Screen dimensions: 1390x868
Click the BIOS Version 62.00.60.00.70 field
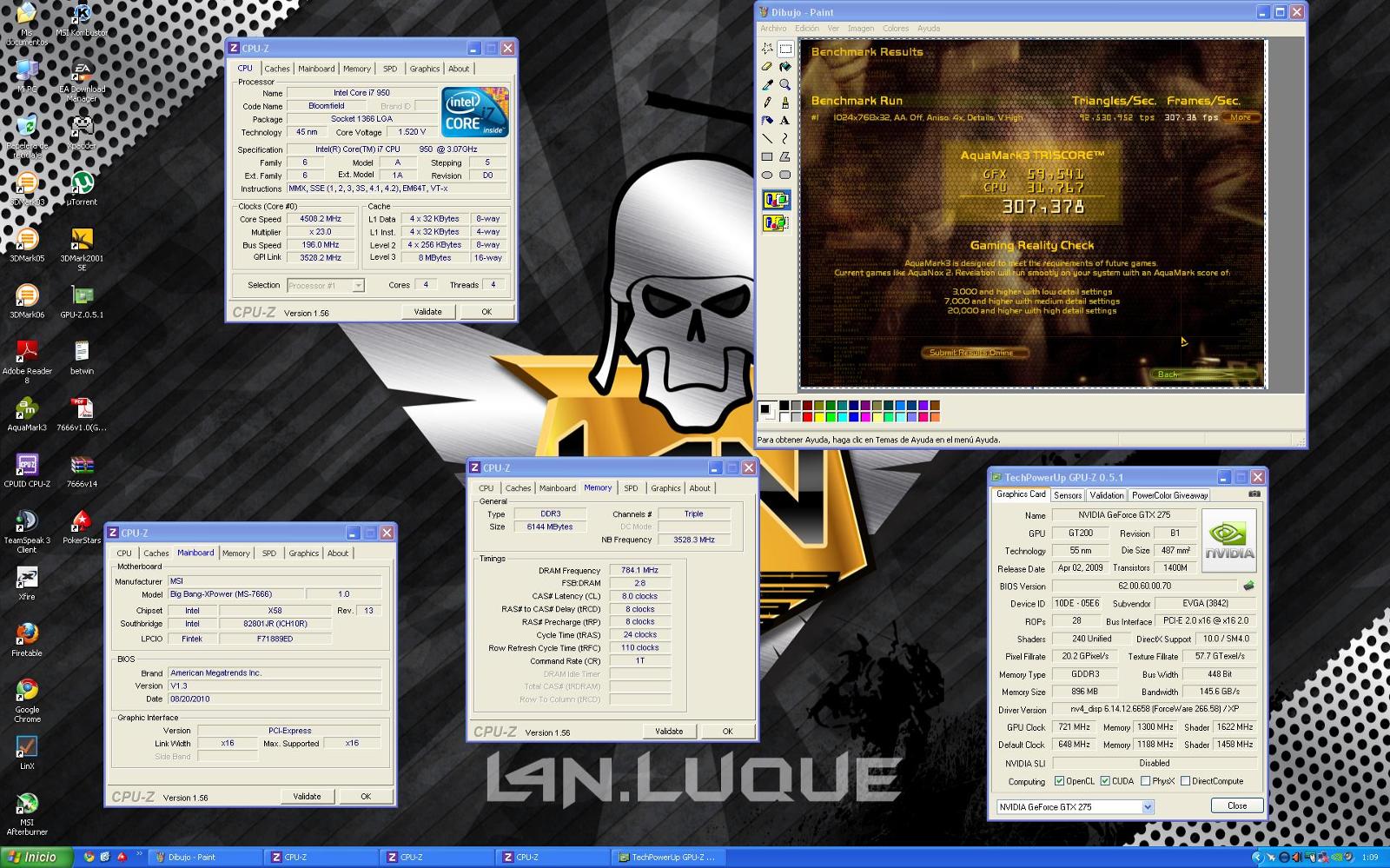[1145, 586]
